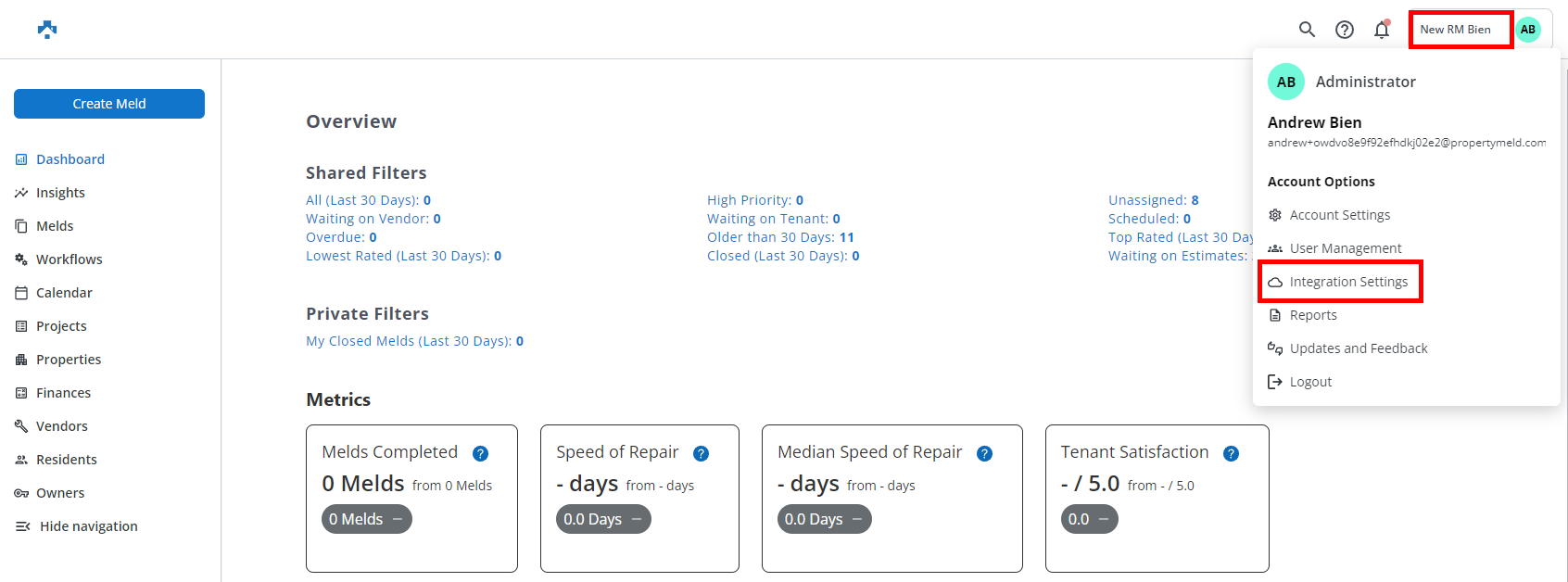1568x582 pixels.
Task: Click the 0 Melds metric pill
Action: pos(366,519)
